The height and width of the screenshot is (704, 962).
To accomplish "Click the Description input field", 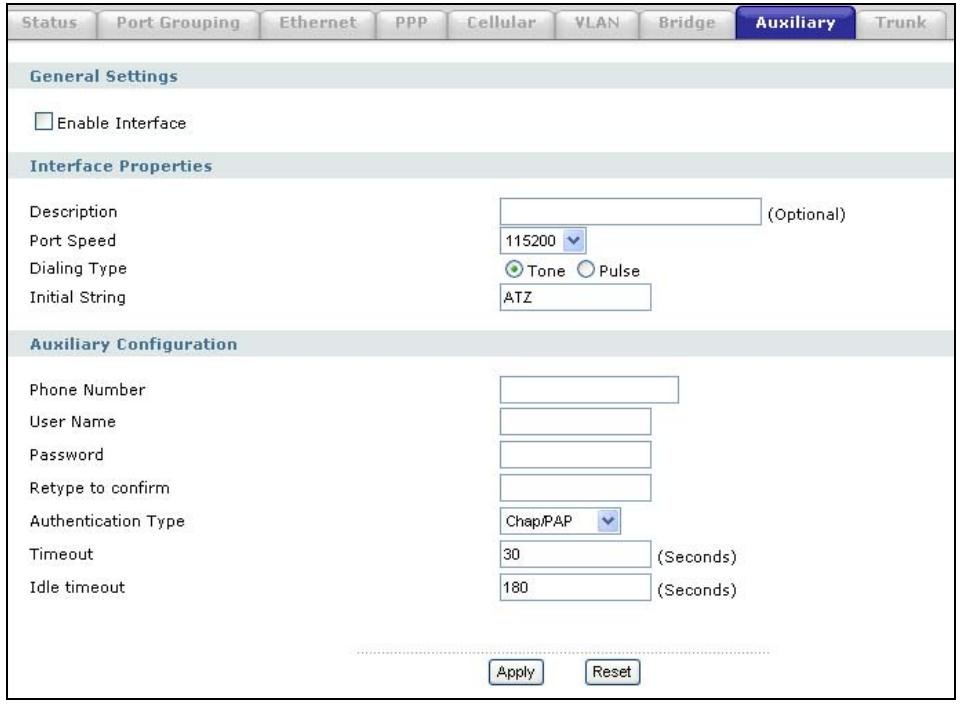I will click(x=631, y=212).
